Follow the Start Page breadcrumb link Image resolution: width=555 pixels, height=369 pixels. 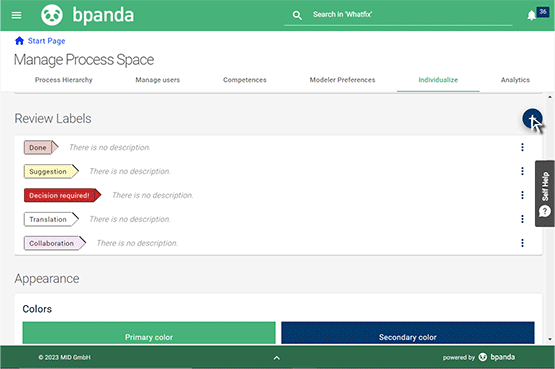pos(46,41)
